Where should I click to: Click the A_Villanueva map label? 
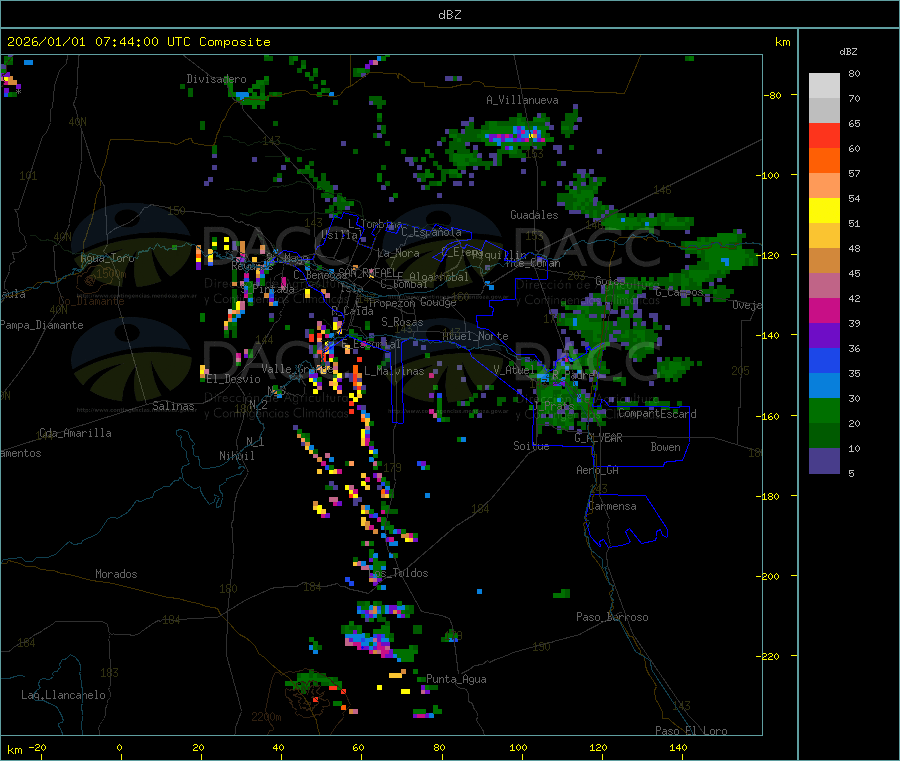point(522,100)
